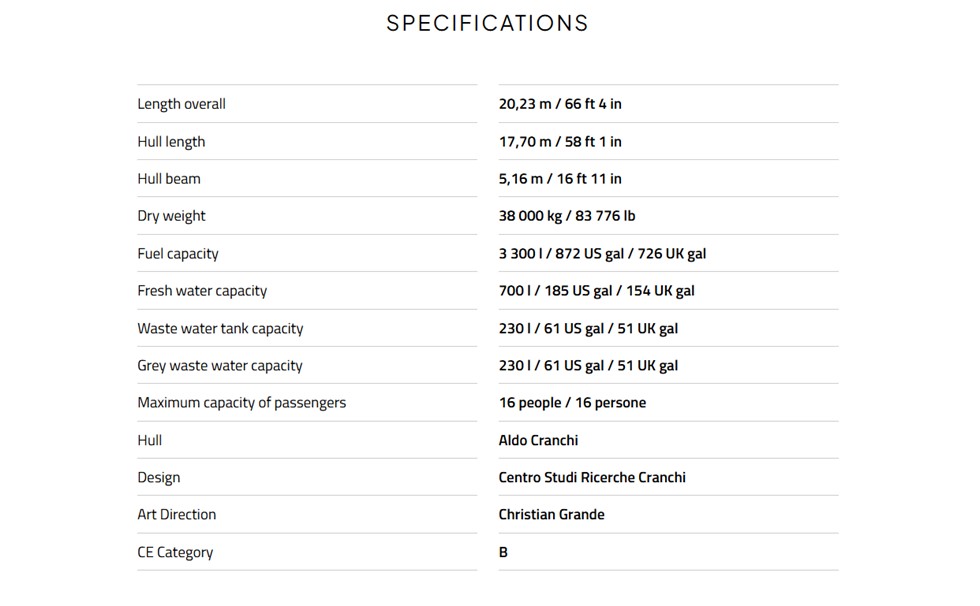Click the Christian Grande art director name
This screenshot has height=606, width=980.
coord(551,515)
